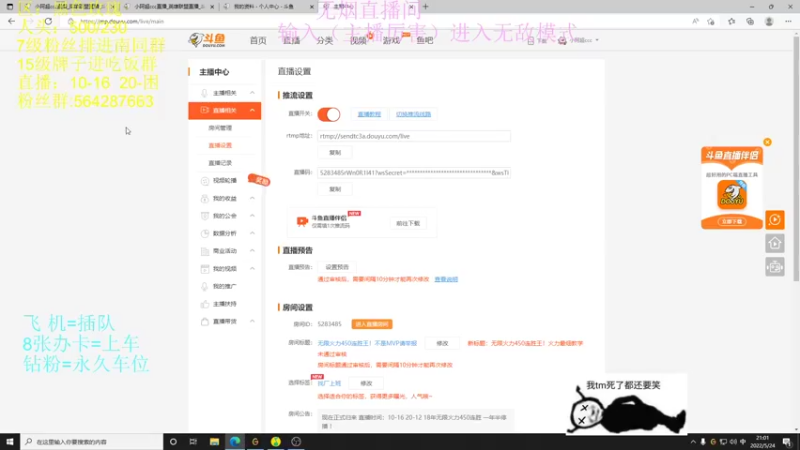Toggle the 直播开关 live switch
This screenshot has width=800, height=450.
click(x=329, y=114)
